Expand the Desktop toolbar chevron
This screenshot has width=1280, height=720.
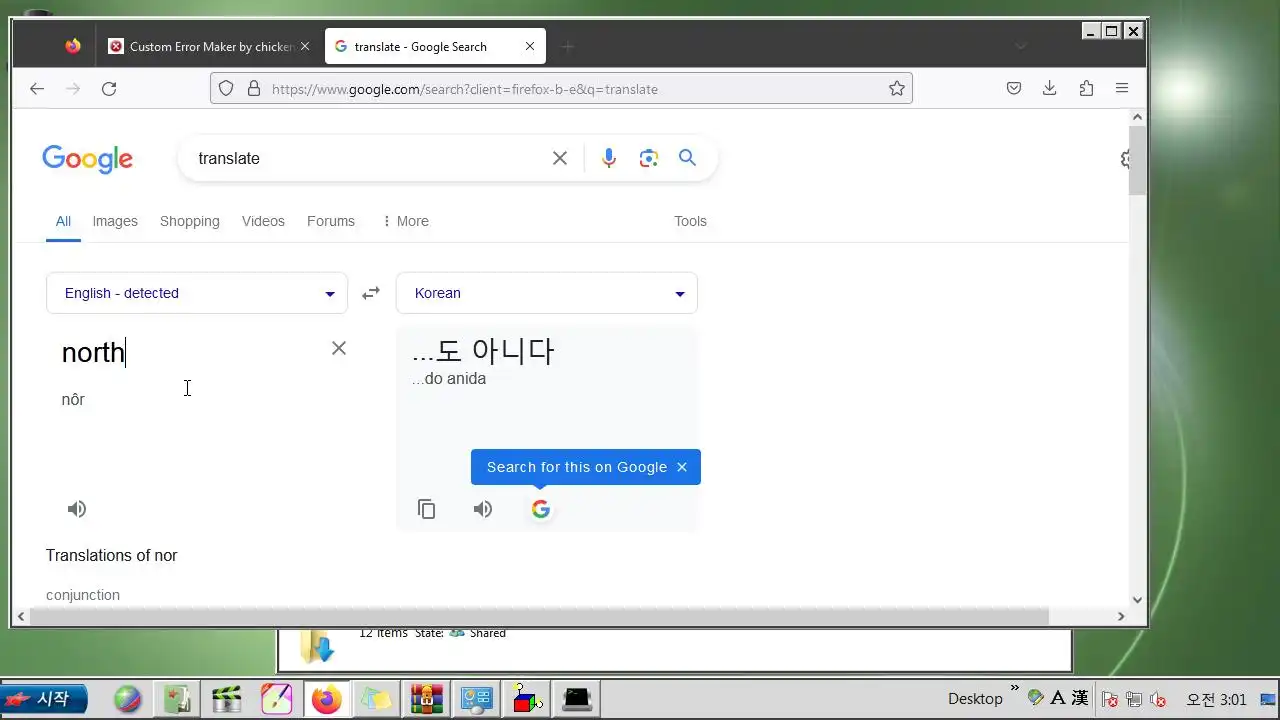pyautogui.click(x=1015, y=689)
